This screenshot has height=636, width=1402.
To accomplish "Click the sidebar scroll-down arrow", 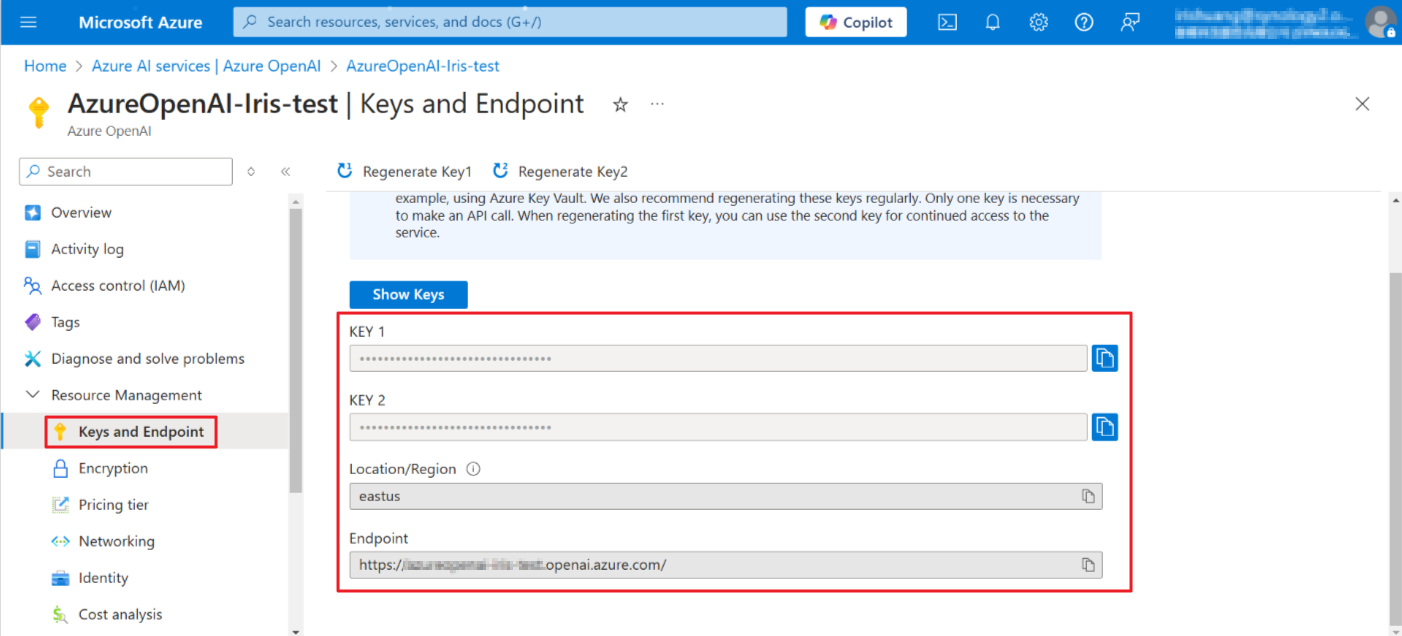I will tap(295, 631).
